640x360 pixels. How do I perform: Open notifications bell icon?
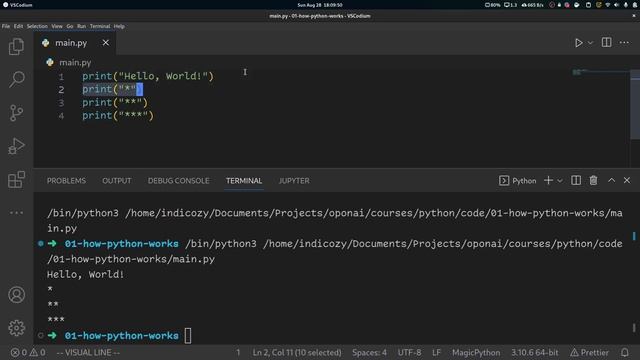click(625, 353)
